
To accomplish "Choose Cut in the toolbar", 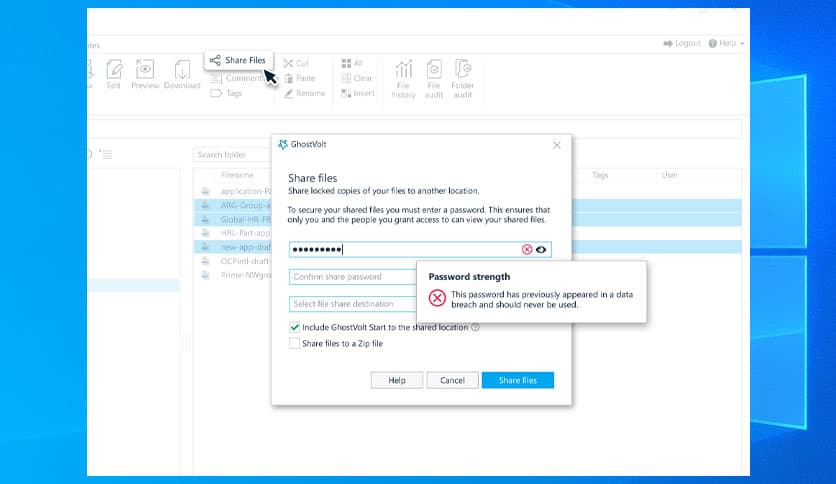I will tap(296, 63).
